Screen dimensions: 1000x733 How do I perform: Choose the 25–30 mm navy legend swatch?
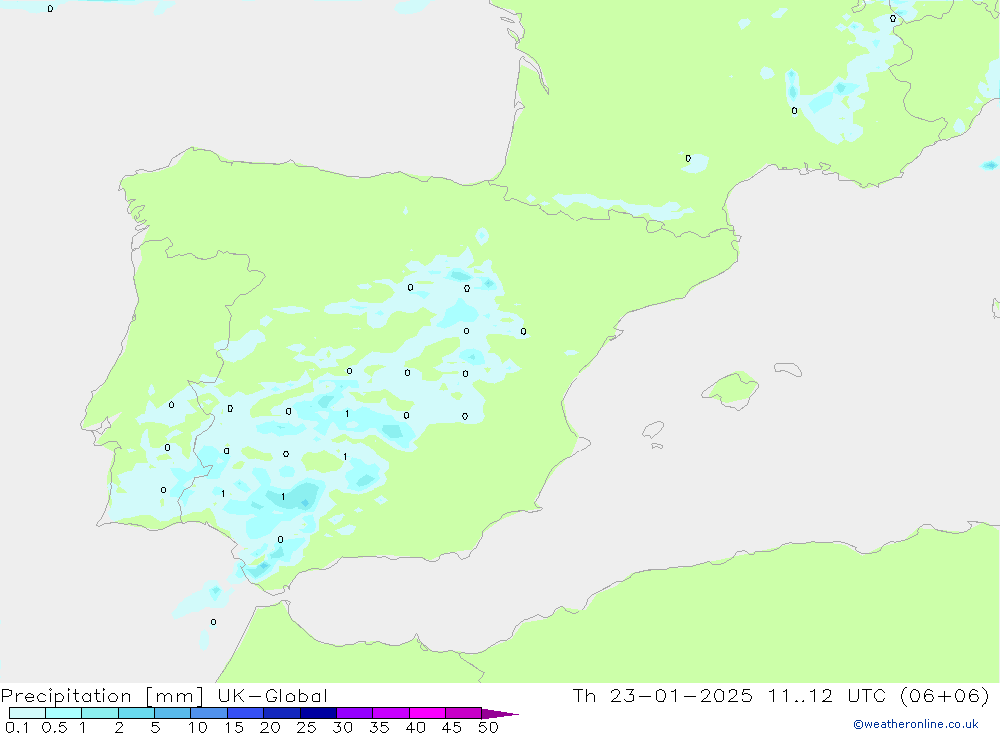318,713
